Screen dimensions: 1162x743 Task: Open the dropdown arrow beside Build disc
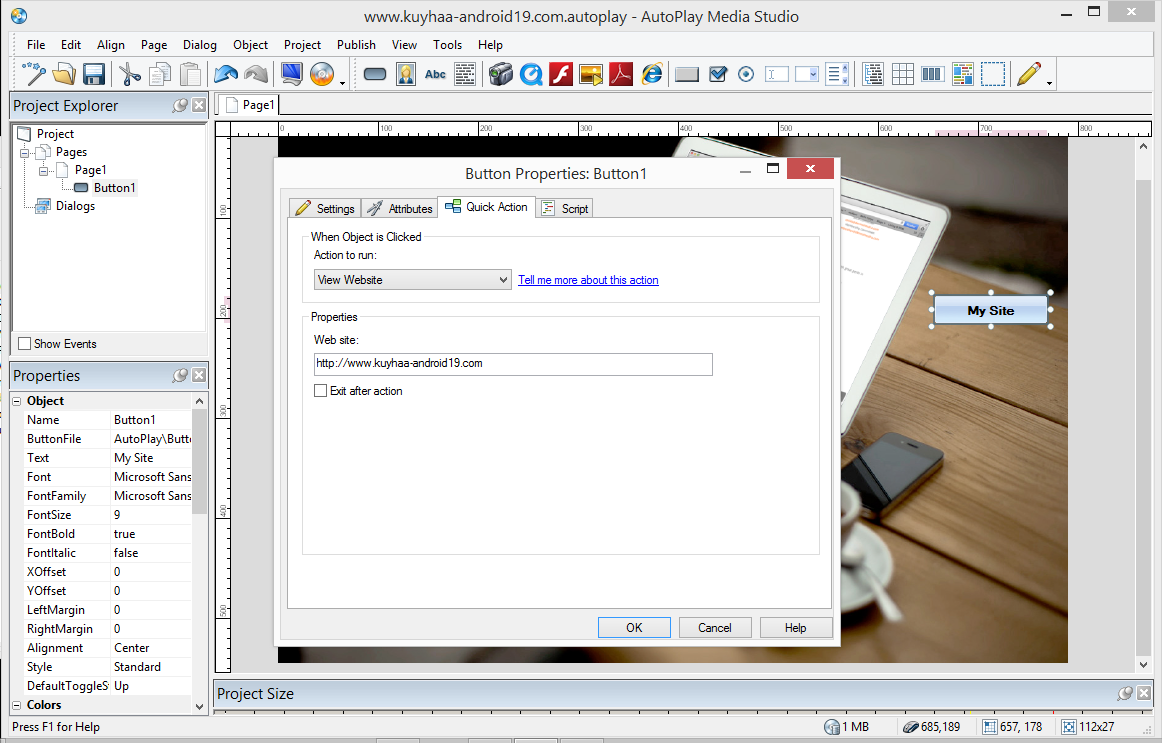(x=342, y=83)
